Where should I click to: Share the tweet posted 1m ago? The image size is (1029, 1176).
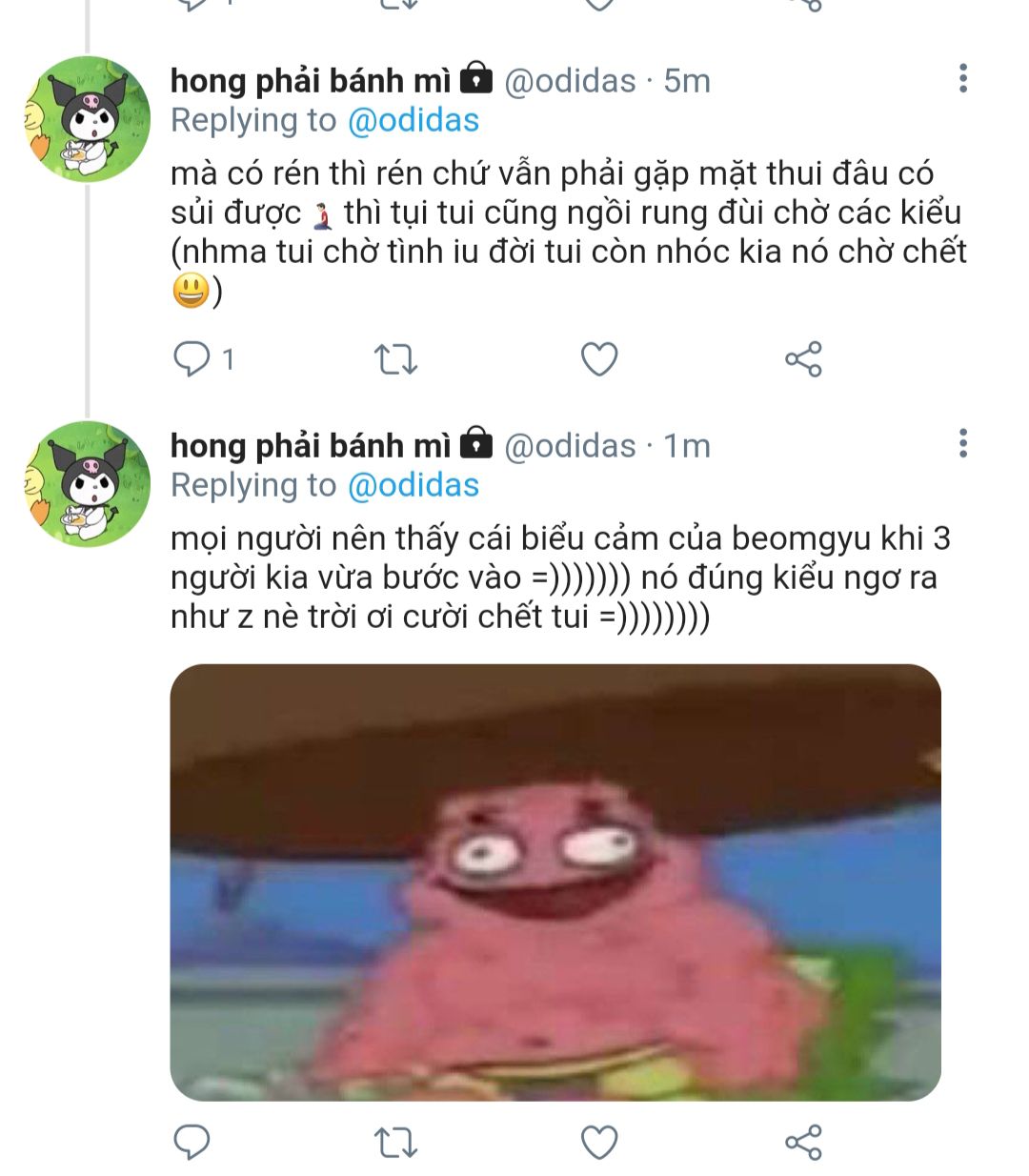(x=803, y=1141)
